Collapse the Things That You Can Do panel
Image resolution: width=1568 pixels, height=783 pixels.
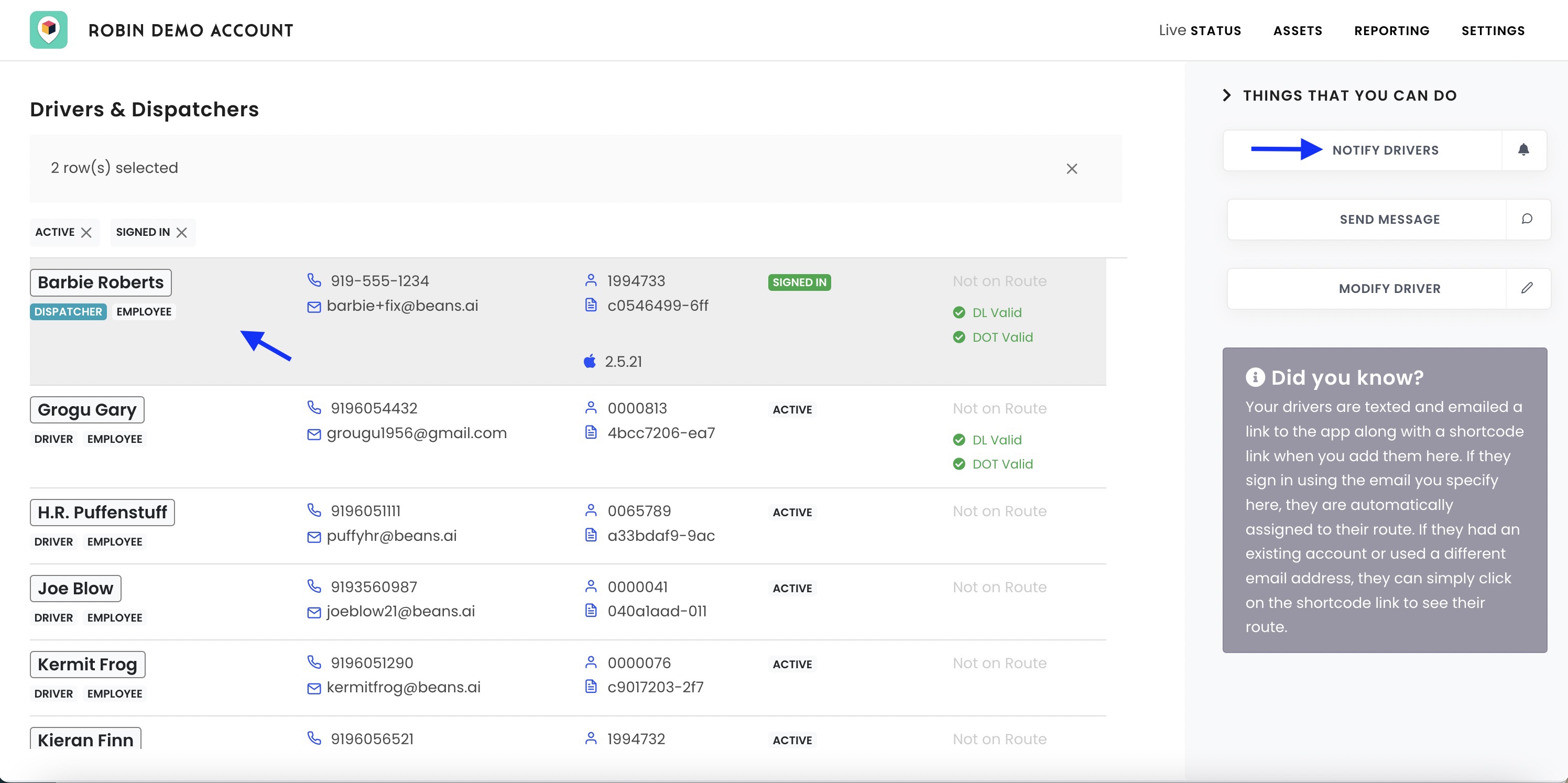pos(1226,95)
